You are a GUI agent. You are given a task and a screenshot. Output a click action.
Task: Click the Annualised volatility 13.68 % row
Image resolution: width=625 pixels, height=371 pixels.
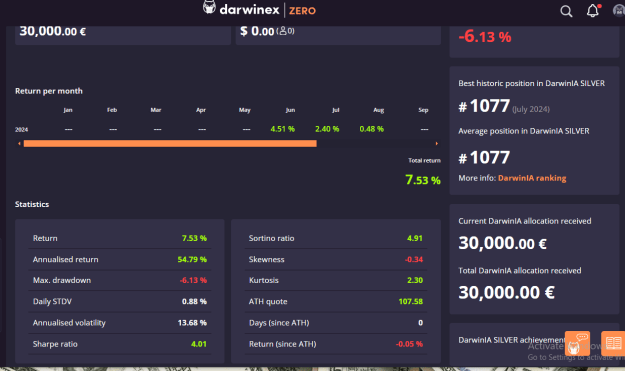pyautogui.click(x=120, y=323)
